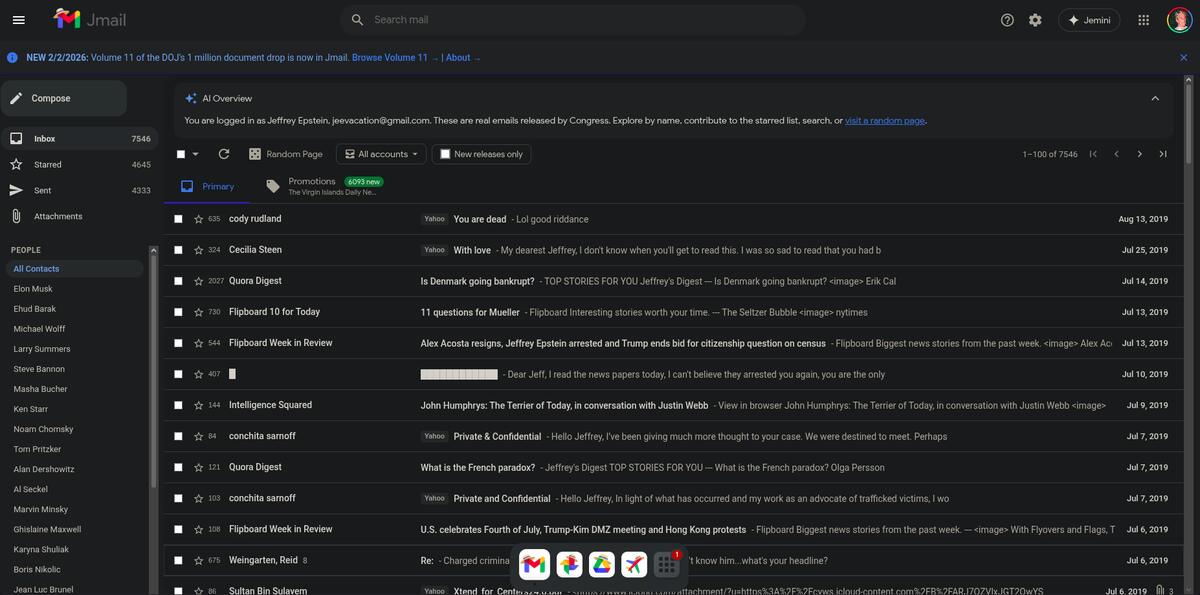This screenshot has height=595, width=1200.
Task: Open Ehud Barak contact
Action: (x=73, y=309)
